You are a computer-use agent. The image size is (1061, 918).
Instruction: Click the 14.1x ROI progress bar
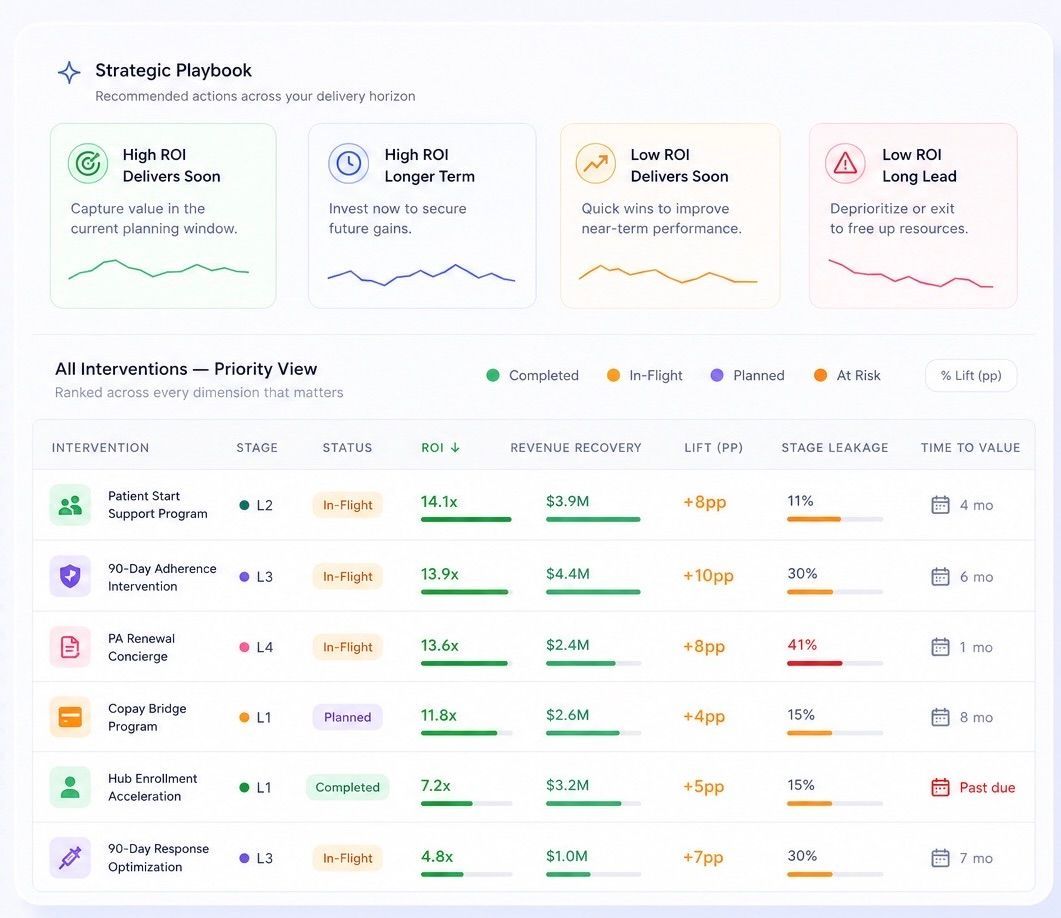[466, 520]
